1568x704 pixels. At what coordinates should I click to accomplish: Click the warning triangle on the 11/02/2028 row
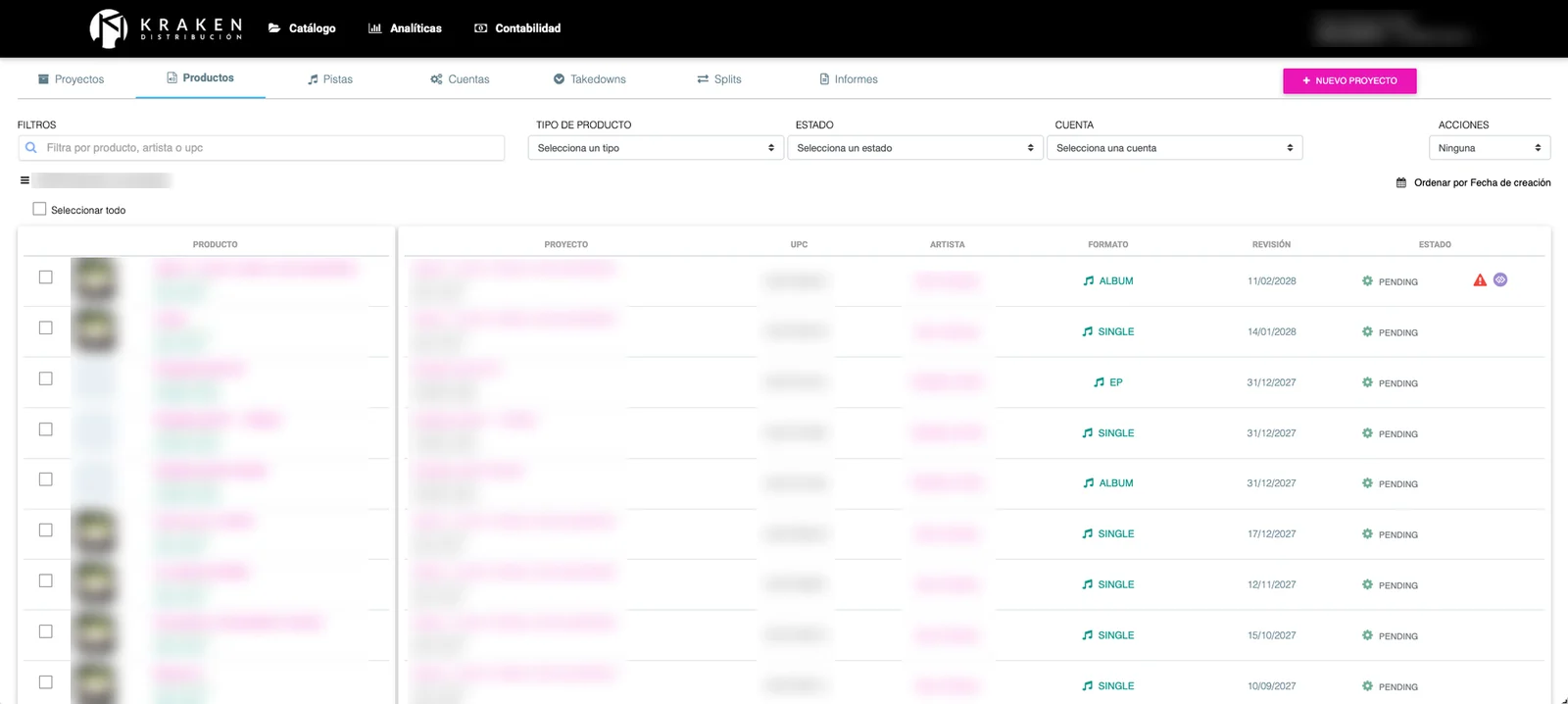(x=1480, y=280)
